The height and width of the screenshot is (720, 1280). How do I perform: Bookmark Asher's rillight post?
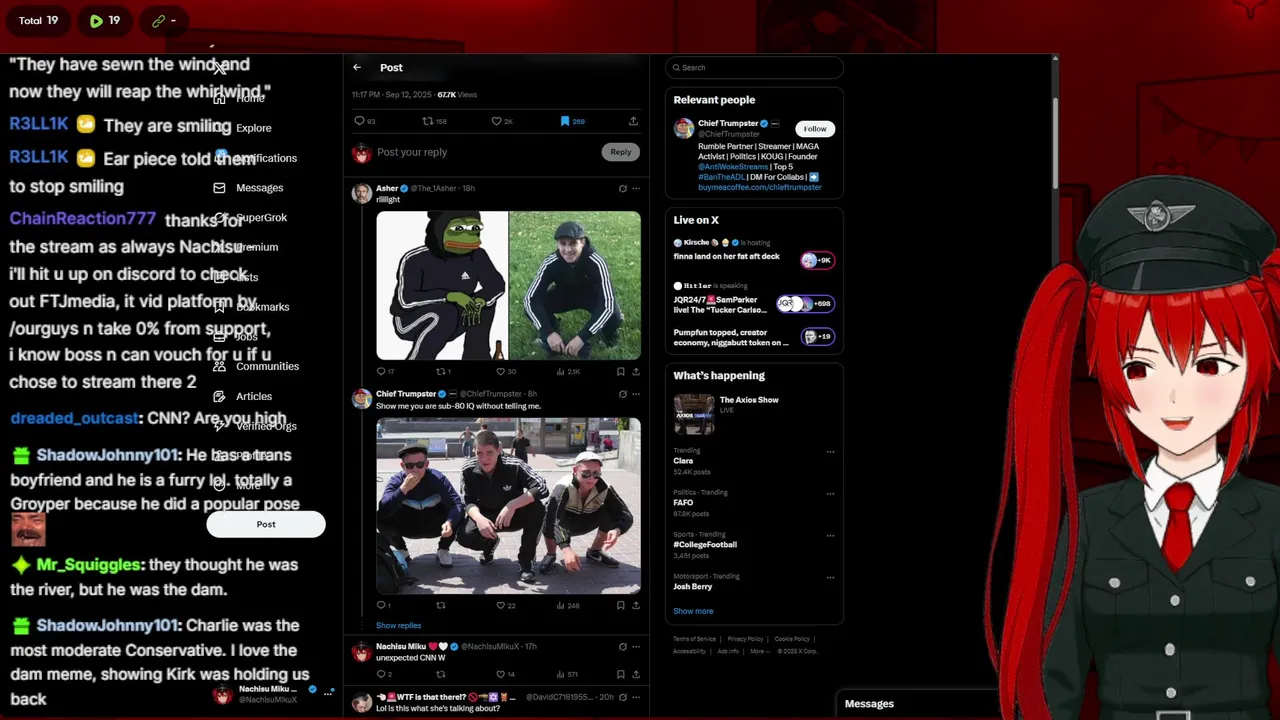(620, 371)
